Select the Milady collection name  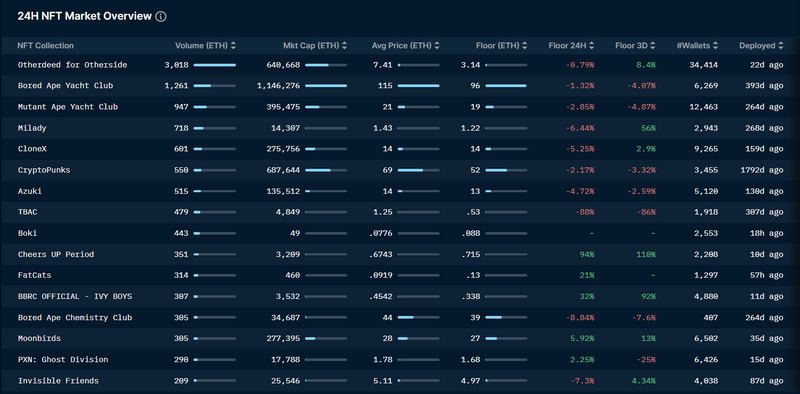point(32,128)
